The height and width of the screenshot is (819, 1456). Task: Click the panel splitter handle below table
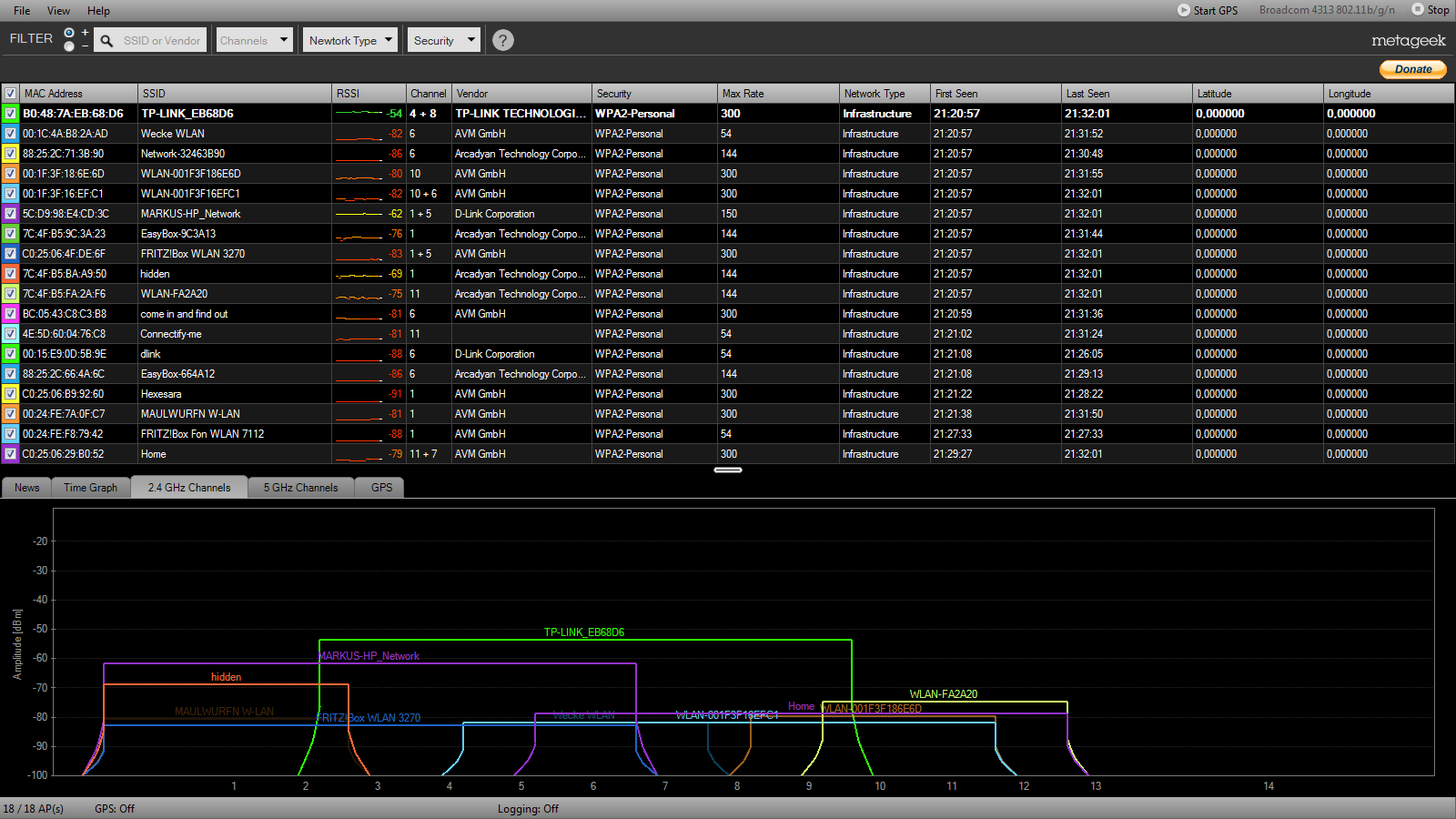728,470
